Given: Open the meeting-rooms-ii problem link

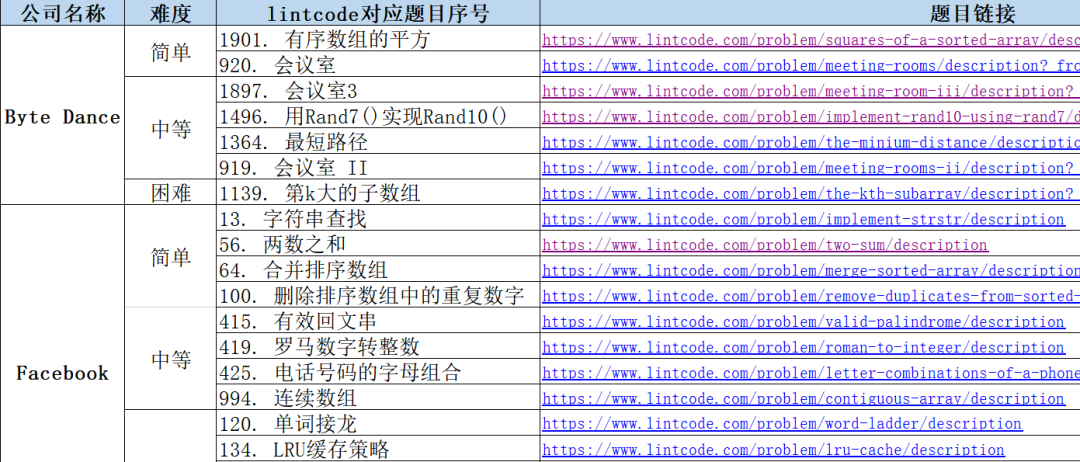Looking at the screenshot, I should point(811,168).
